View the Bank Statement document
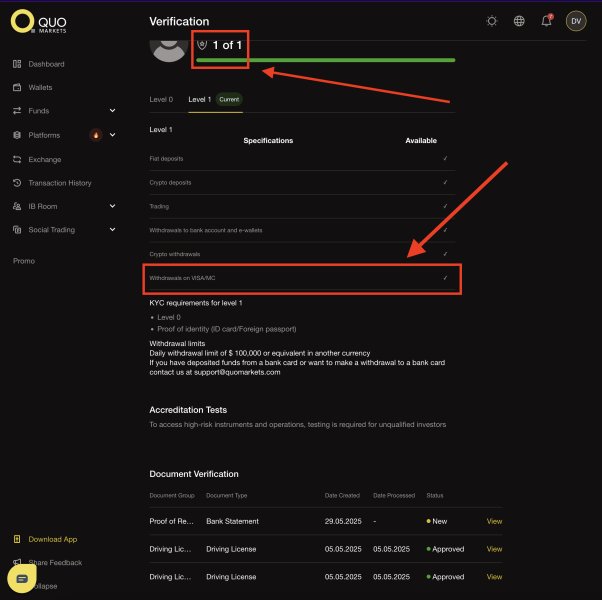 pos(494,521)
